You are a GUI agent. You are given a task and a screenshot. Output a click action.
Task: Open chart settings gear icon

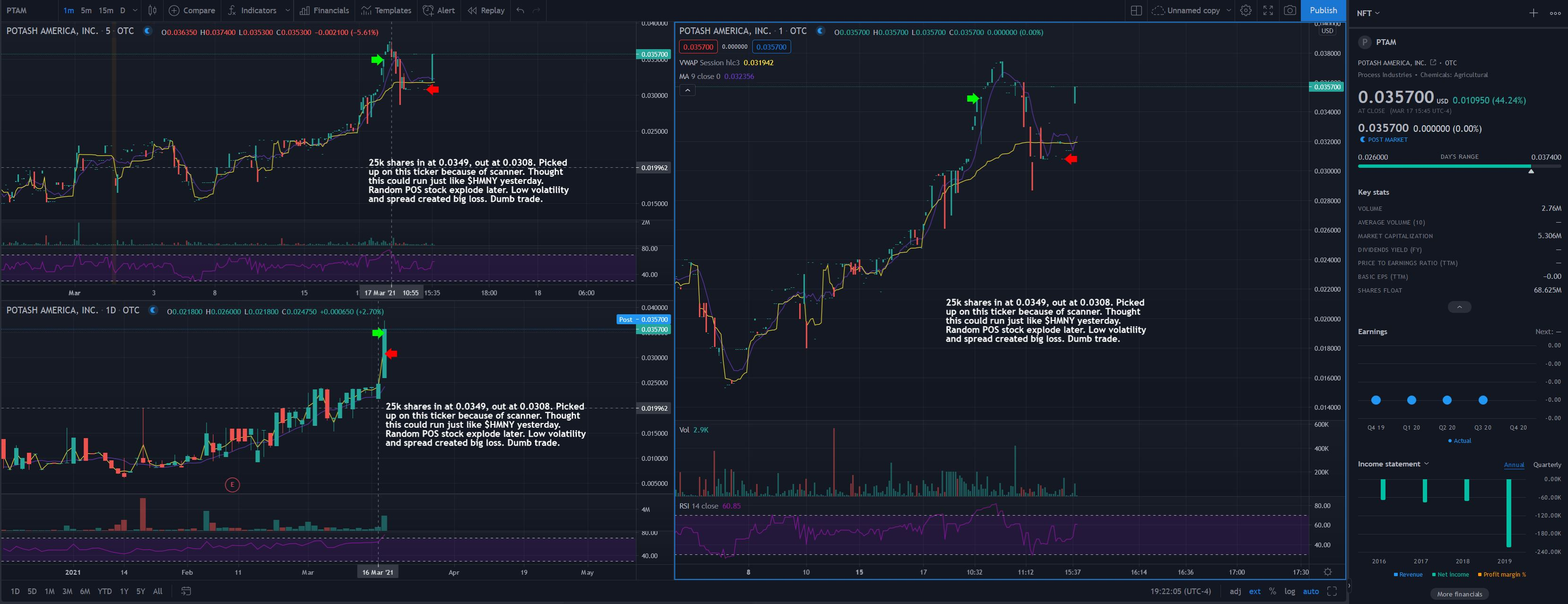[x=1246, y=10]
